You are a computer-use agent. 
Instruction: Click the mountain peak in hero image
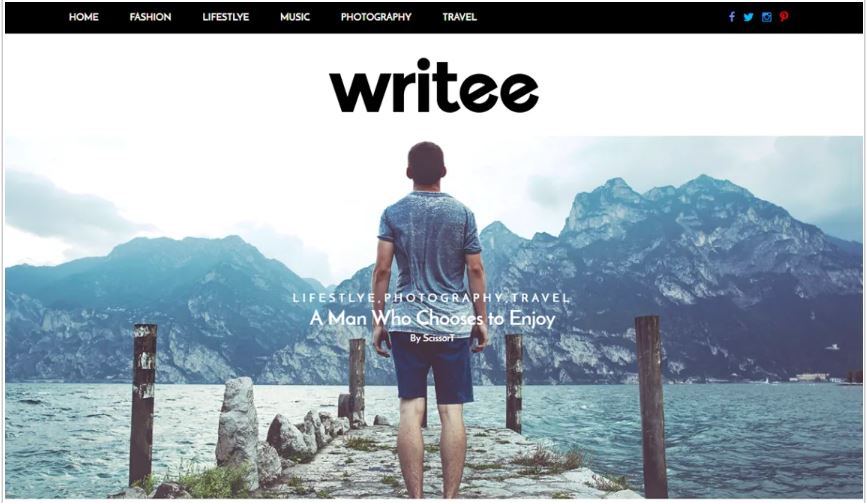point(703,180)
